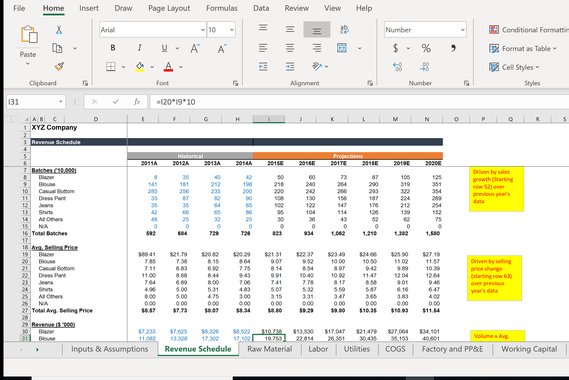The height and width of the screenshot is (380, 569).
Task: Click Decrease Decimal icon
Action: click(424, 66)
